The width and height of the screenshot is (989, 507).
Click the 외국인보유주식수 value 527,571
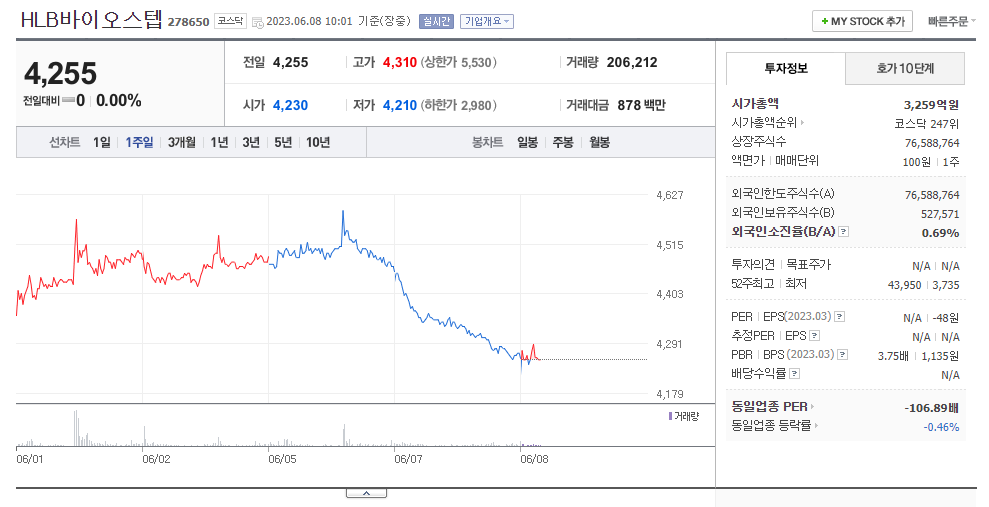coord(940,214)
